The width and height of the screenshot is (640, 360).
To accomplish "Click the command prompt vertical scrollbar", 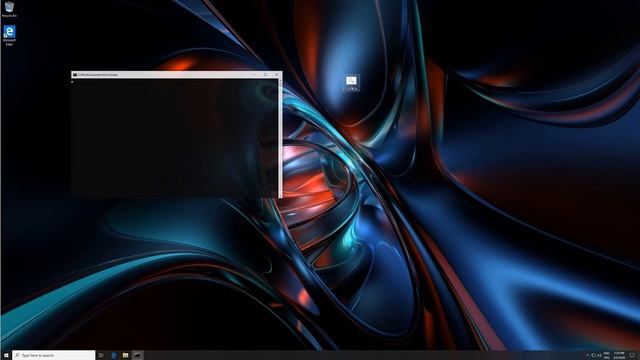I will click(x=280, y=138).
